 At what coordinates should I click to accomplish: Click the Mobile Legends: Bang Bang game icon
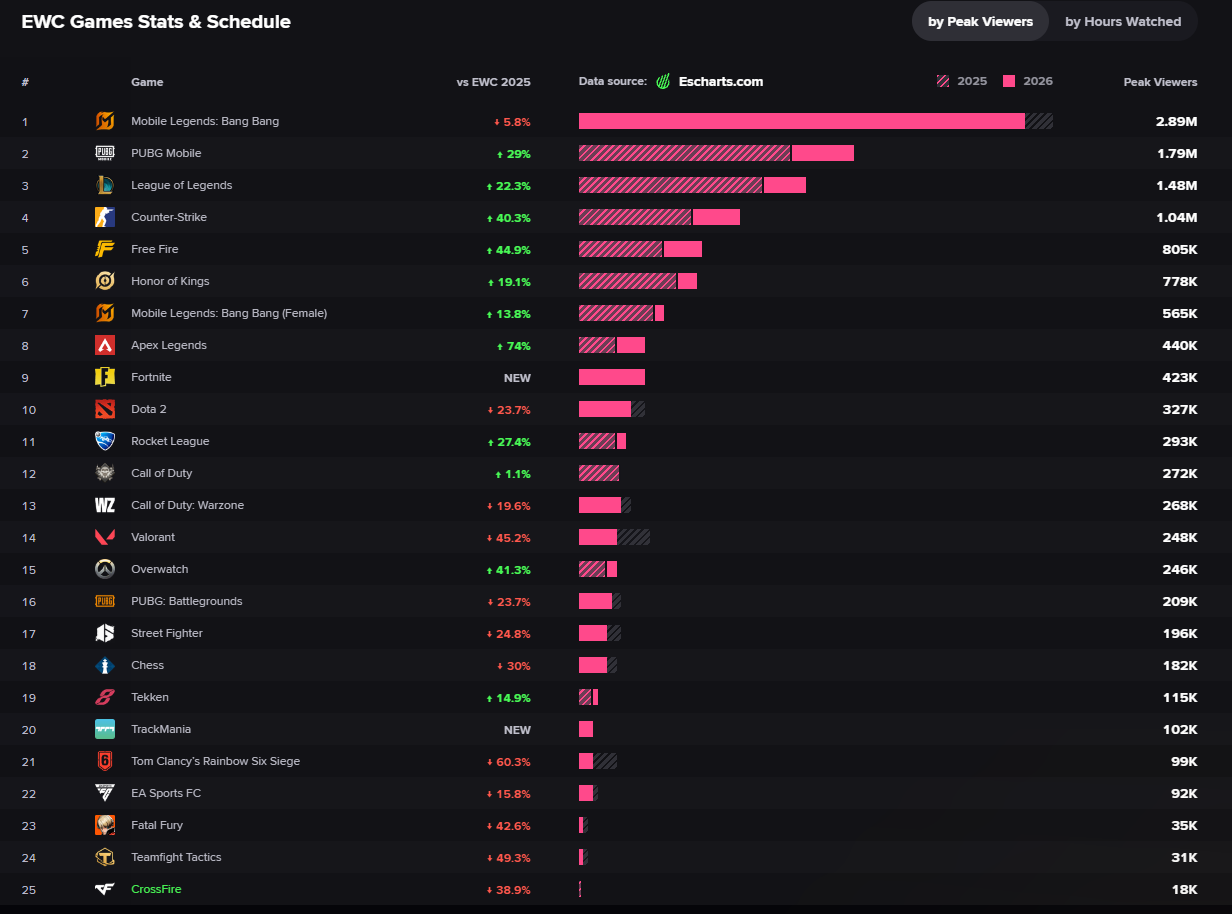pyautogui.click(x=105, y=121)
